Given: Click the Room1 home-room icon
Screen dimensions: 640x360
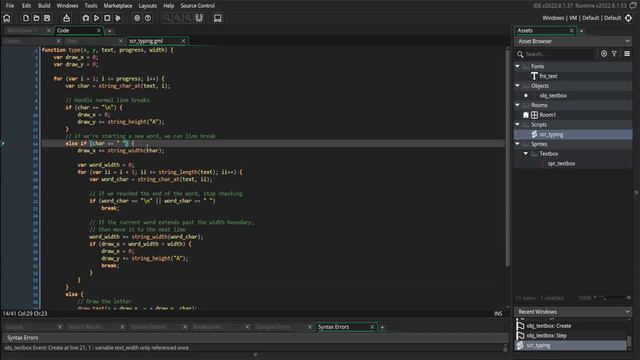Looking at the screenshot, I should pos(526,115).
